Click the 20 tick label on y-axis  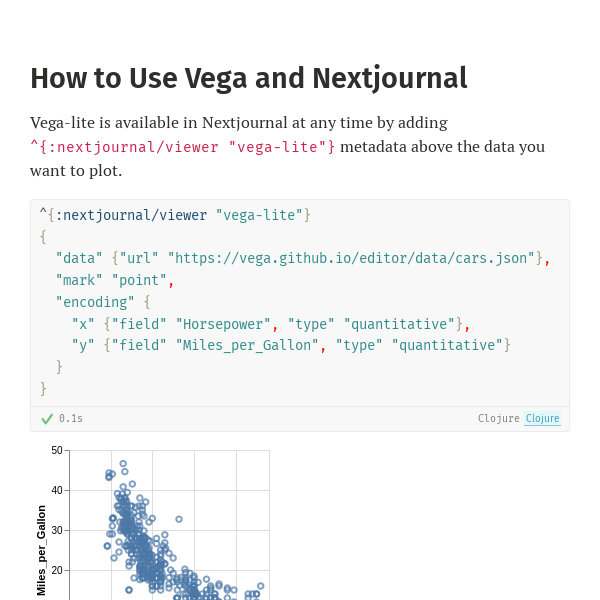pos(57,571)
